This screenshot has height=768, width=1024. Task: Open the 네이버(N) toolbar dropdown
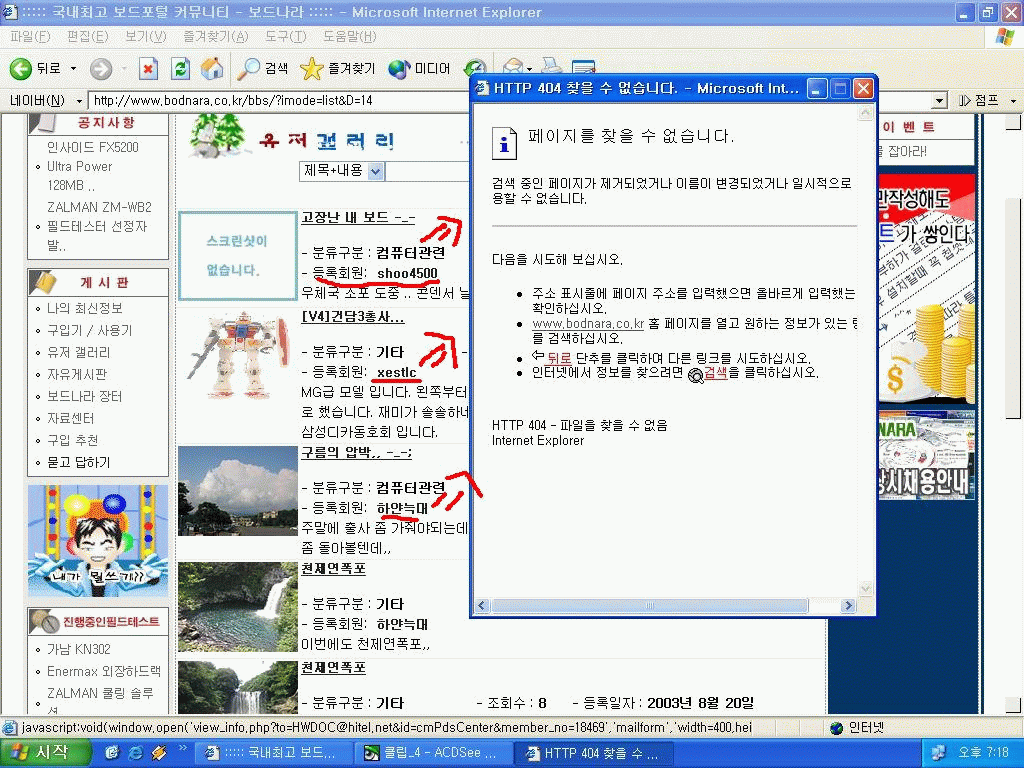coord(80,101)
